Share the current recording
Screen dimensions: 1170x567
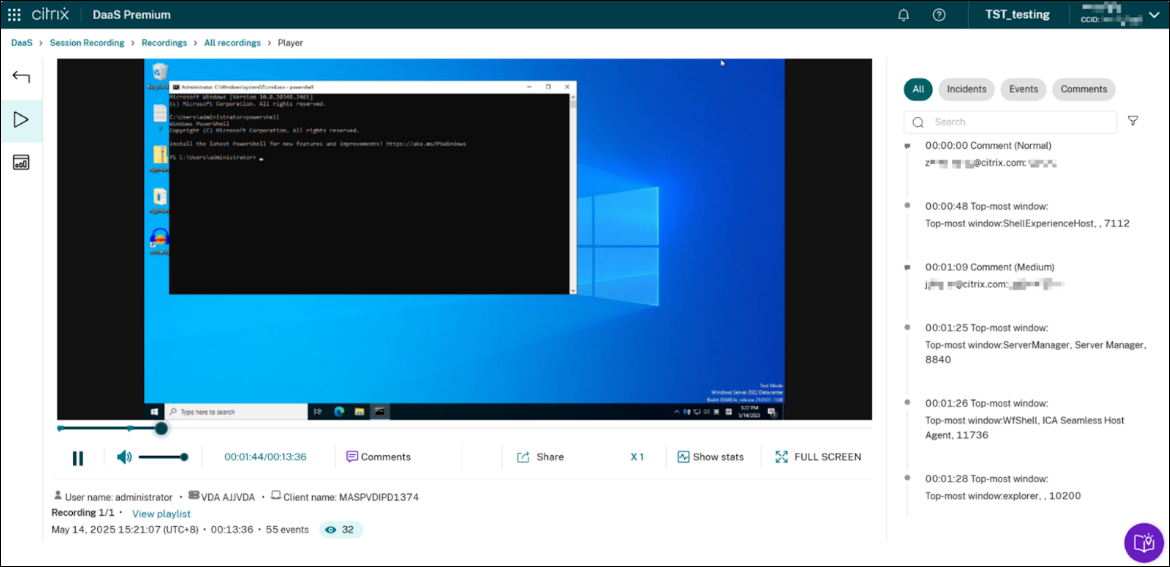[x=540, y=457]
